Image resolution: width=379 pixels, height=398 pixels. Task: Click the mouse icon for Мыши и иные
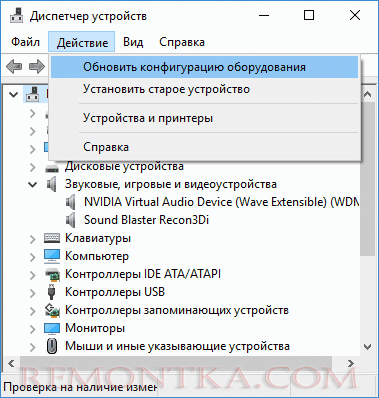(x=51, y=346)
